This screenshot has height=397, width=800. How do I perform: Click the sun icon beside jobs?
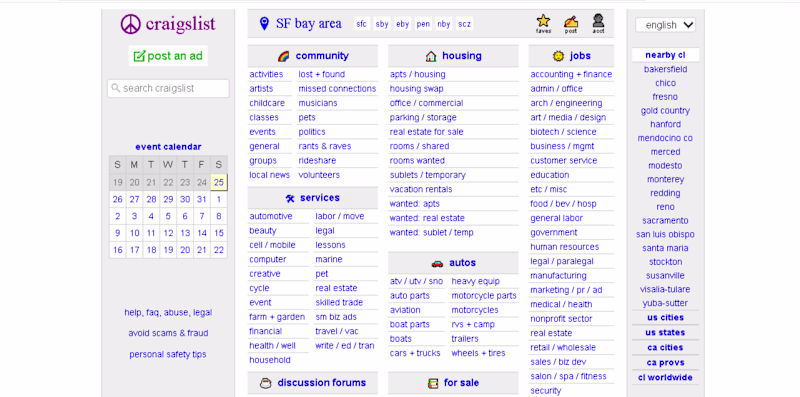558,56
